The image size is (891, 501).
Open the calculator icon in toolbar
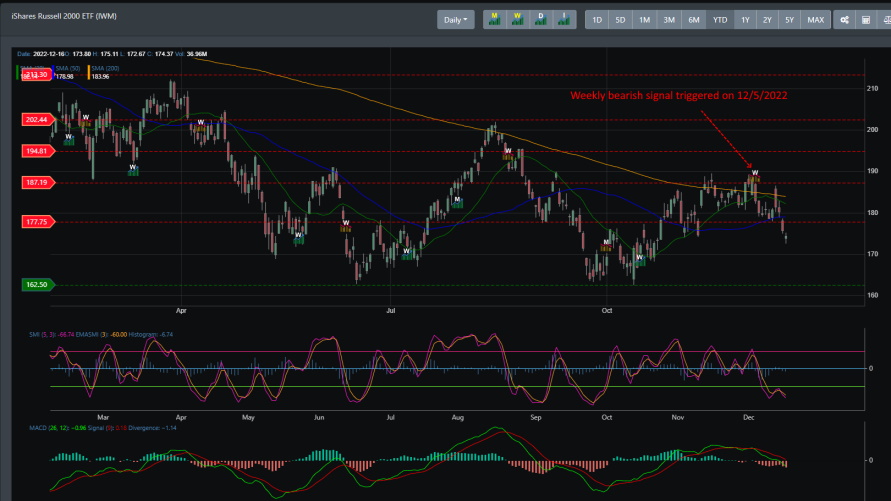pyautogui.click(x=866, y=20)
